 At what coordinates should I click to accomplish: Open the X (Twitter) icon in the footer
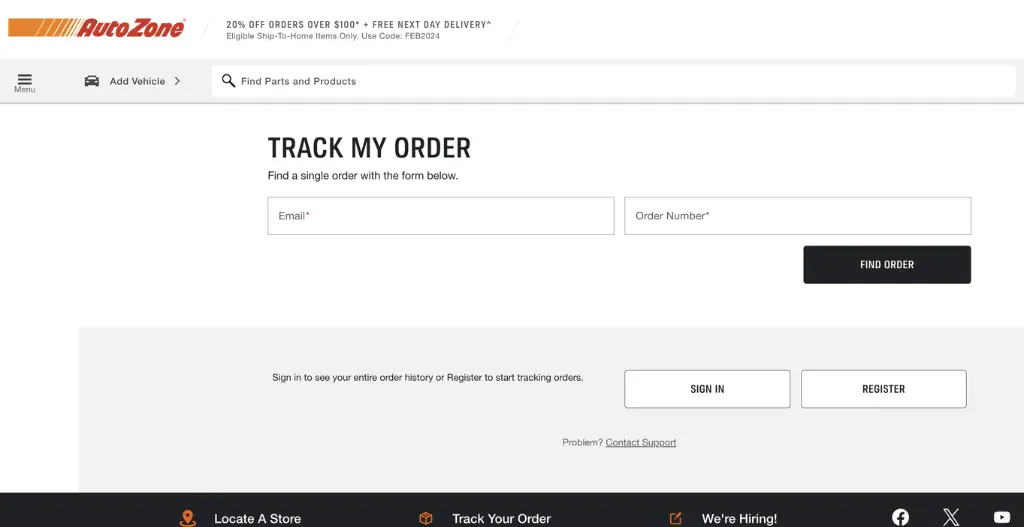click(951, 517)
